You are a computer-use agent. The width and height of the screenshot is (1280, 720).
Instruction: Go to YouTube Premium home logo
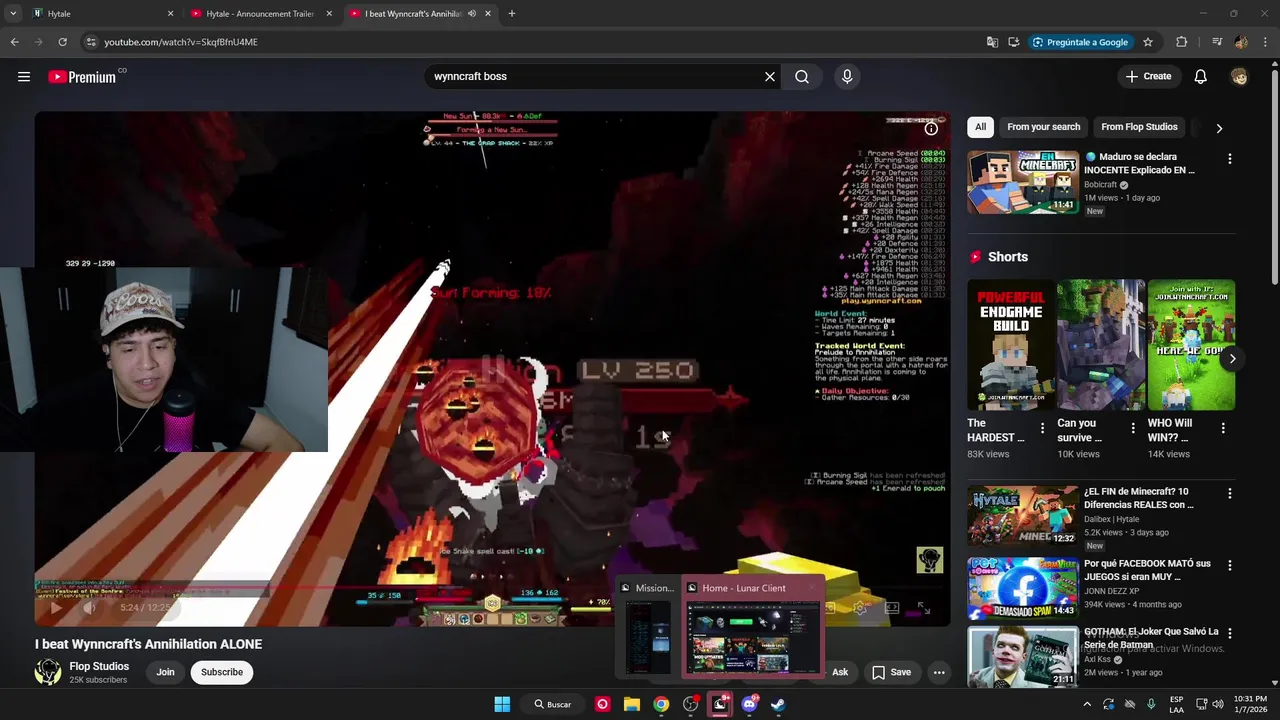click(x=82, y=77)
